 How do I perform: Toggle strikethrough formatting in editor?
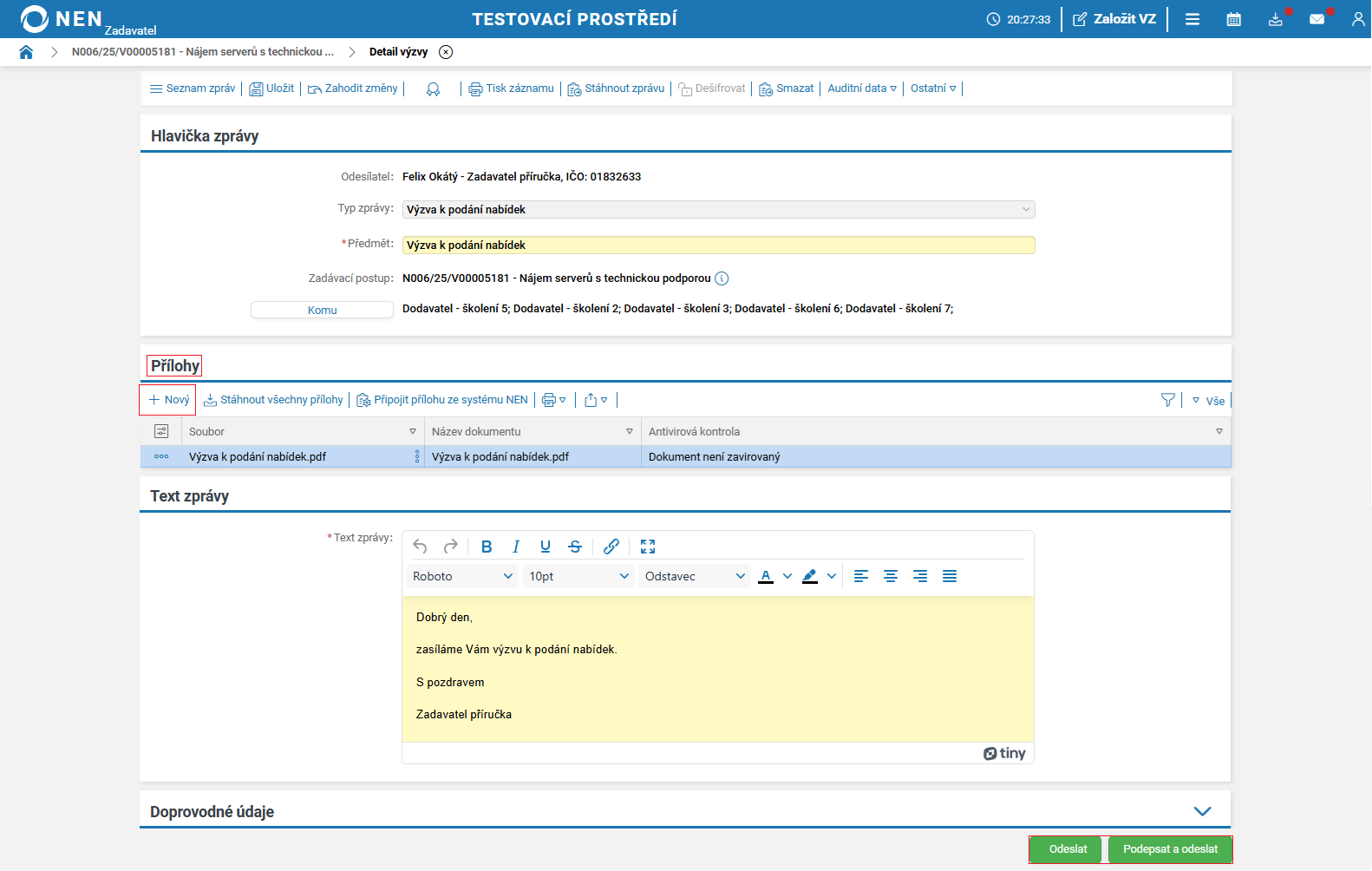point(575,547)
